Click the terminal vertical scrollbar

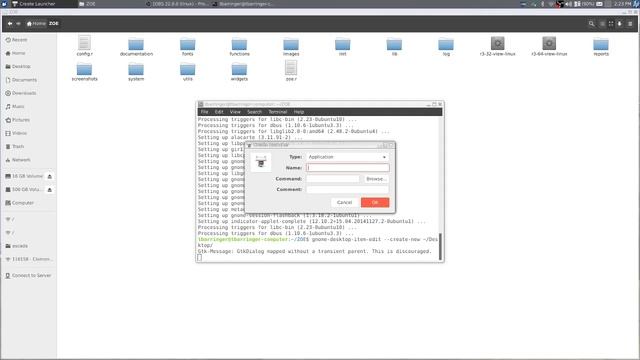coord(440,247)
